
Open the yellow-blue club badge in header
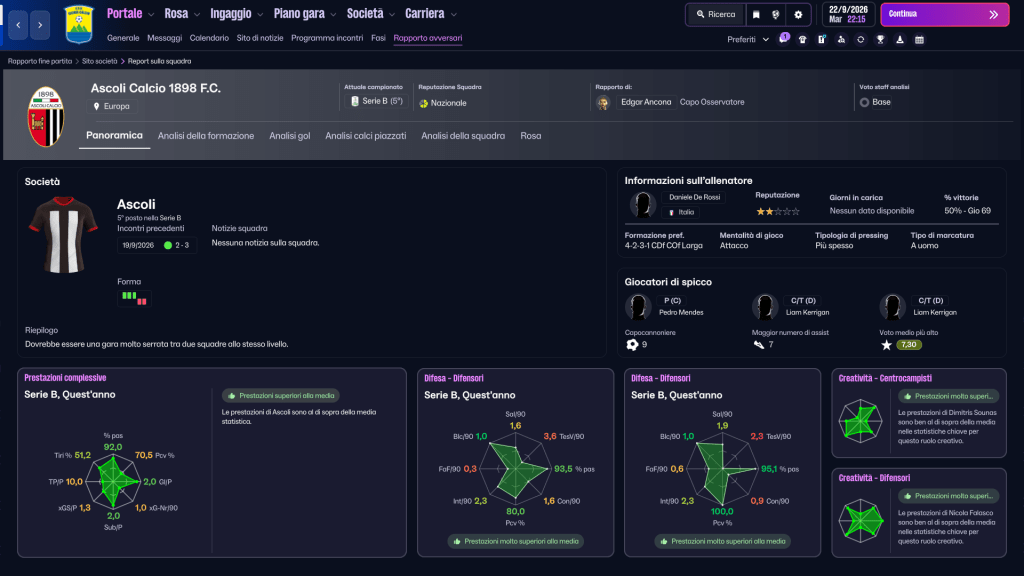tap(79, 24)
